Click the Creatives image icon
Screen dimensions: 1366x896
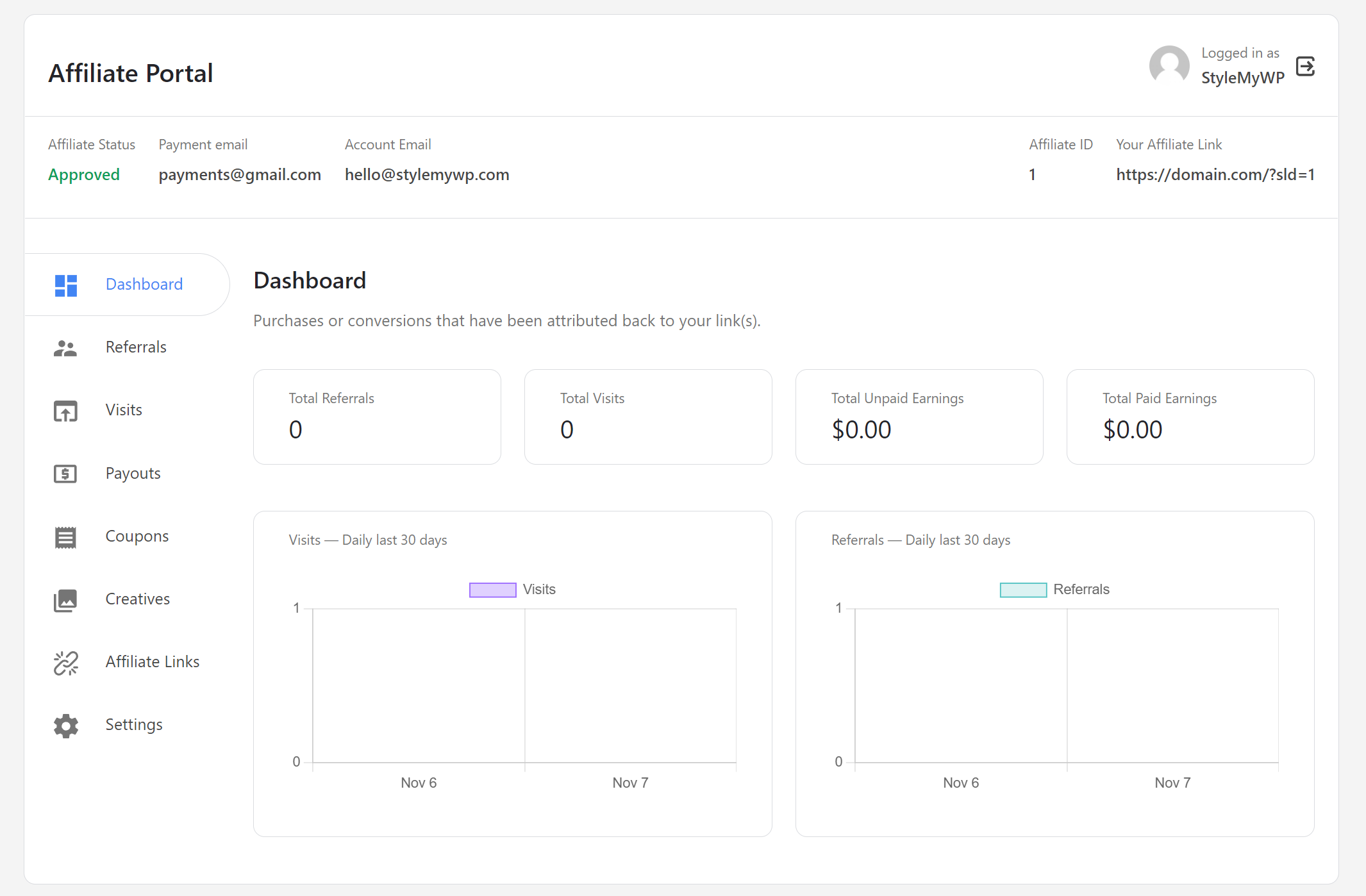tap(65, 601)
